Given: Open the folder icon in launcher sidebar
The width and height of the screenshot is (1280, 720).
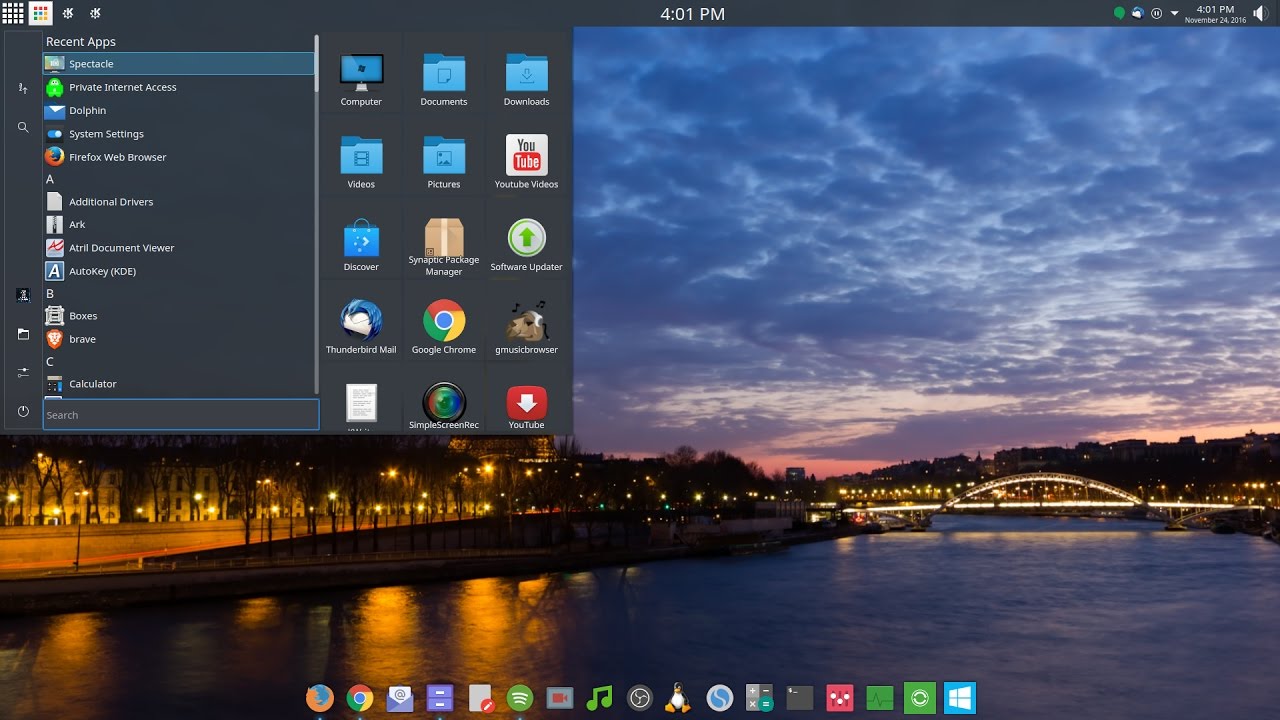Looking at the screenshot, I should 23,334.
